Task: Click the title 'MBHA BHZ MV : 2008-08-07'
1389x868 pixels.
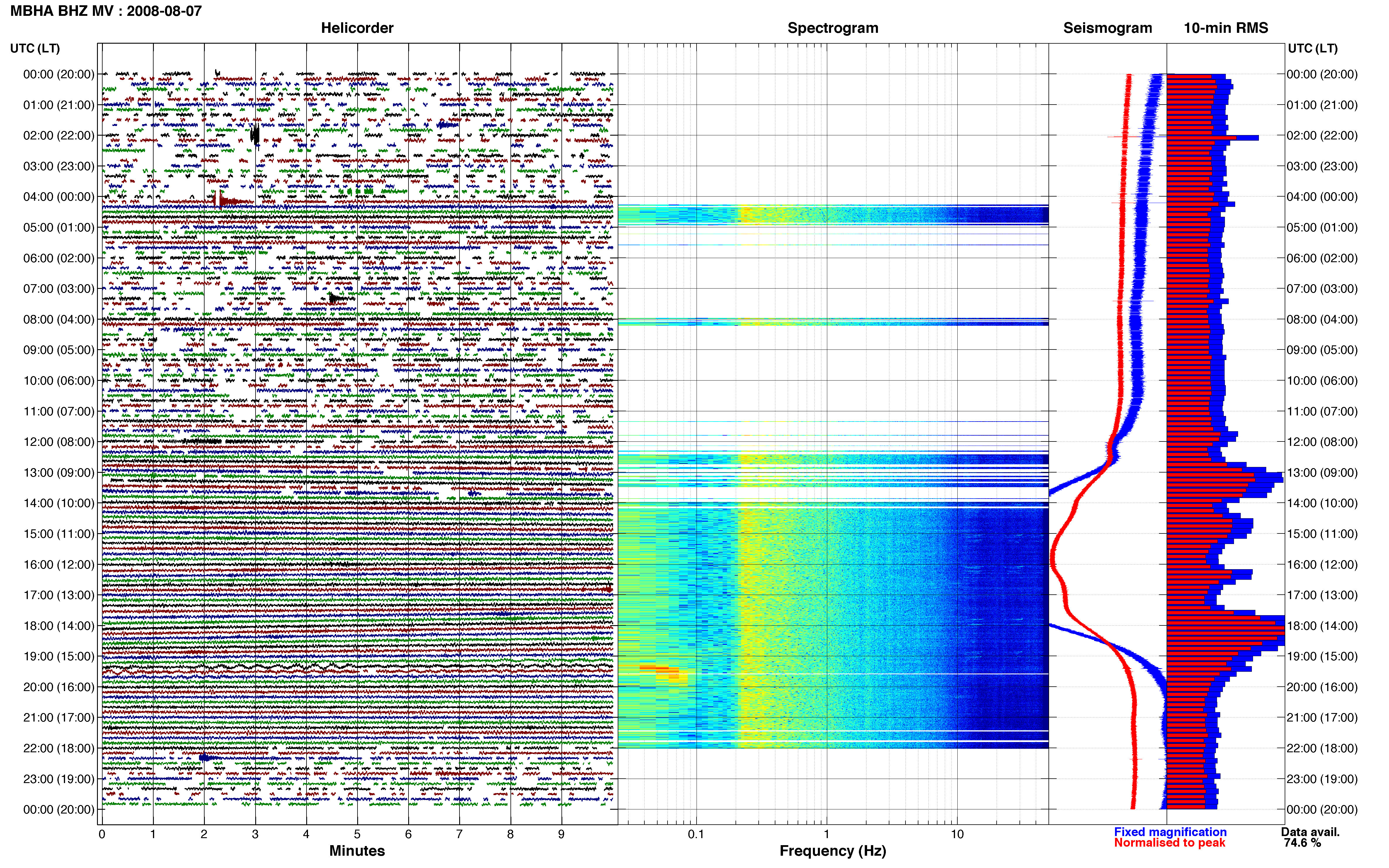Action: 106,11
